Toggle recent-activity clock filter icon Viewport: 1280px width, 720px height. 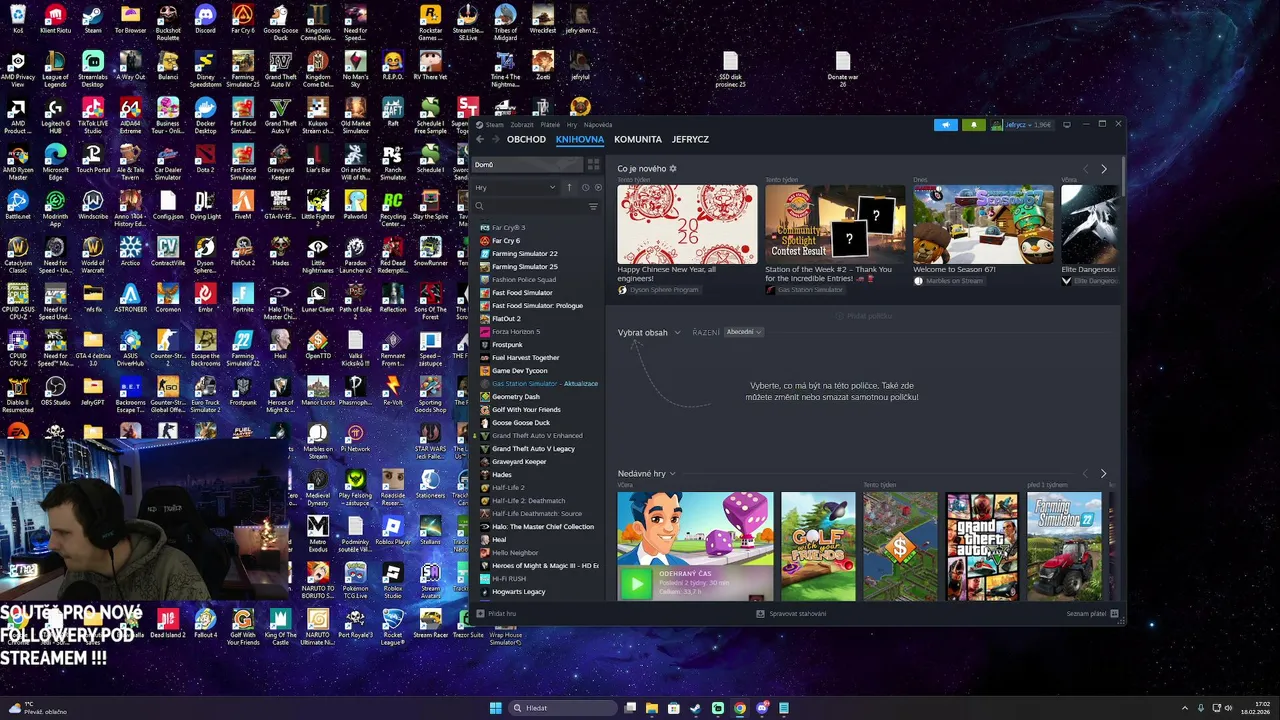585,187
